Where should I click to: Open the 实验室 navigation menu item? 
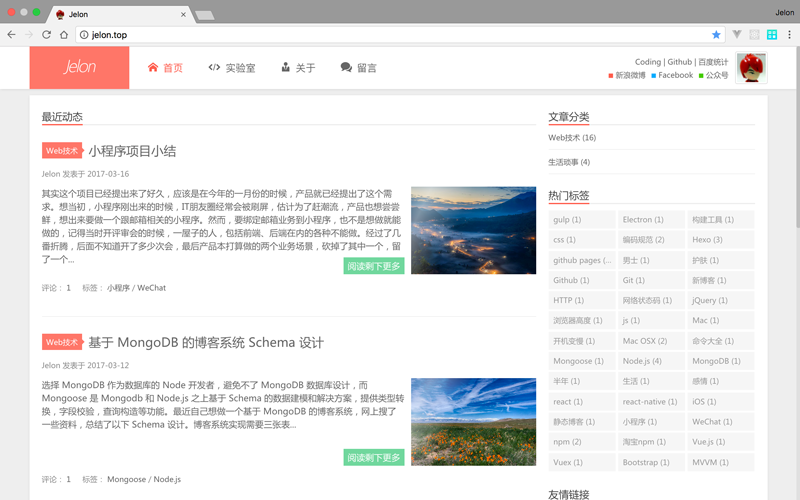(x=231, y=68)
